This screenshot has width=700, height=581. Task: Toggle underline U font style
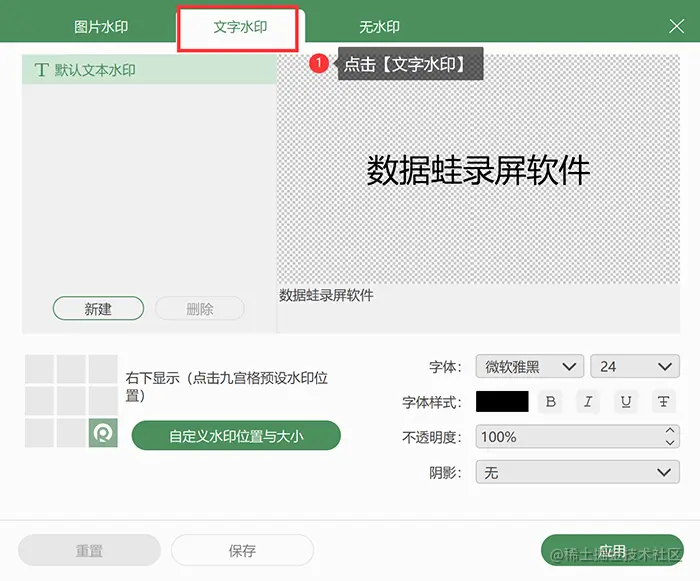(x=626, y=401)
